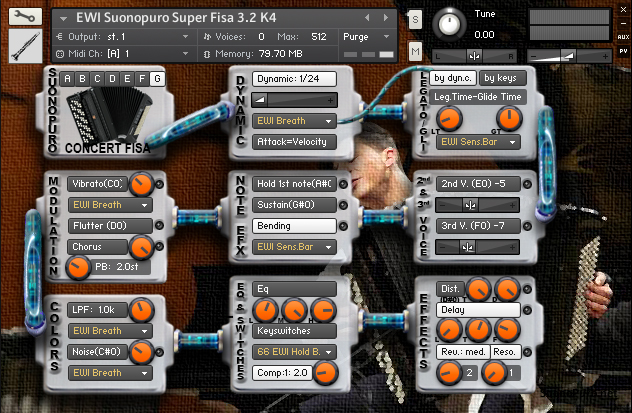Click the Eq mid band knob

coord(295,310)
